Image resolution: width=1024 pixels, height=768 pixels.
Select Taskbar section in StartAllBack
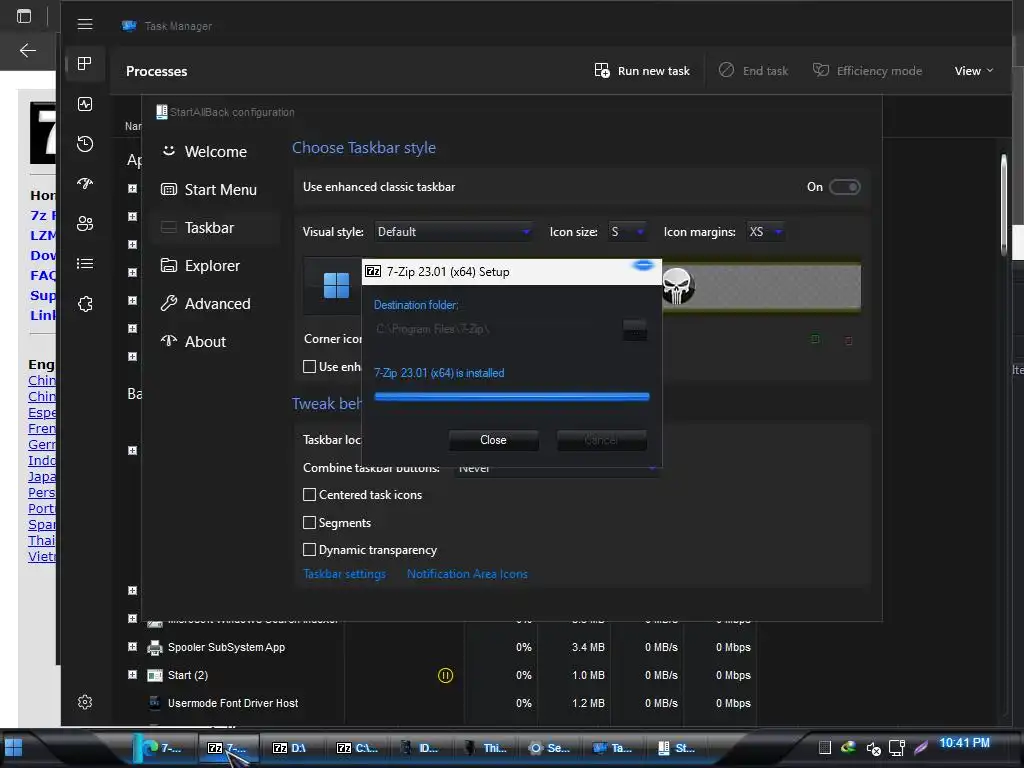[214, 228]
